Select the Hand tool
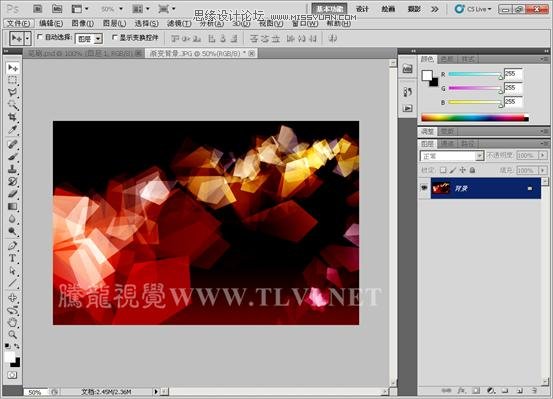This screenshot has width=553, height=399. click(x=13, y=322)
